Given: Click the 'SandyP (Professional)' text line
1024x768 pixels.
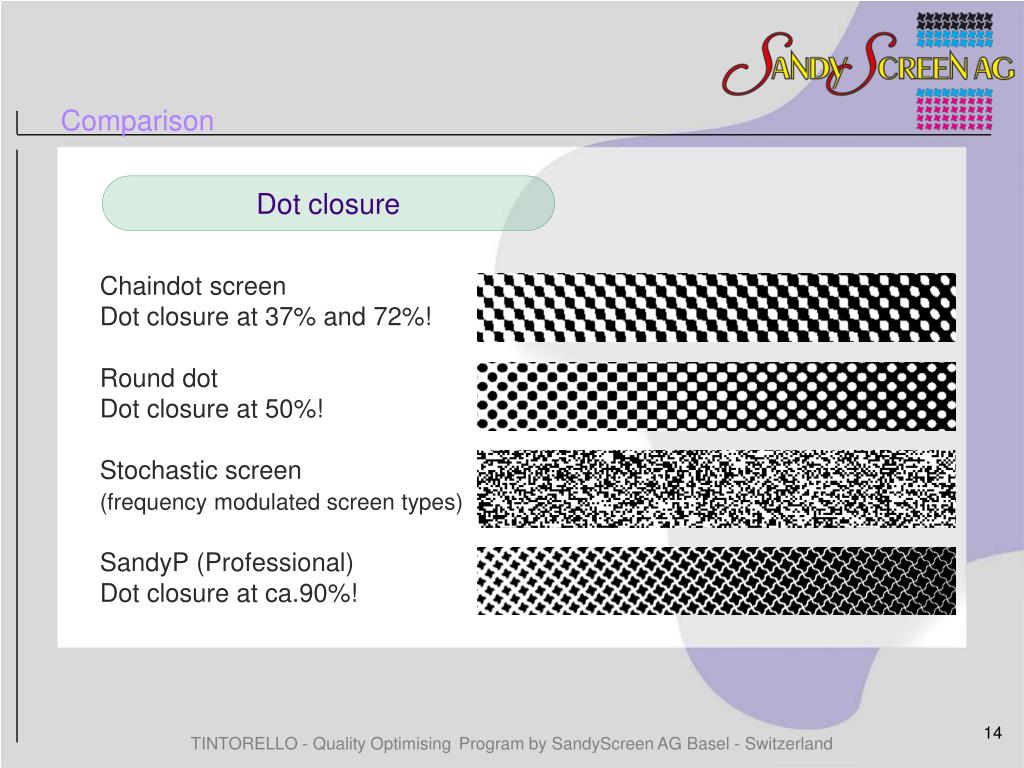Looking at the screenshot, I should pyautogui.click(x=227, y=562).
